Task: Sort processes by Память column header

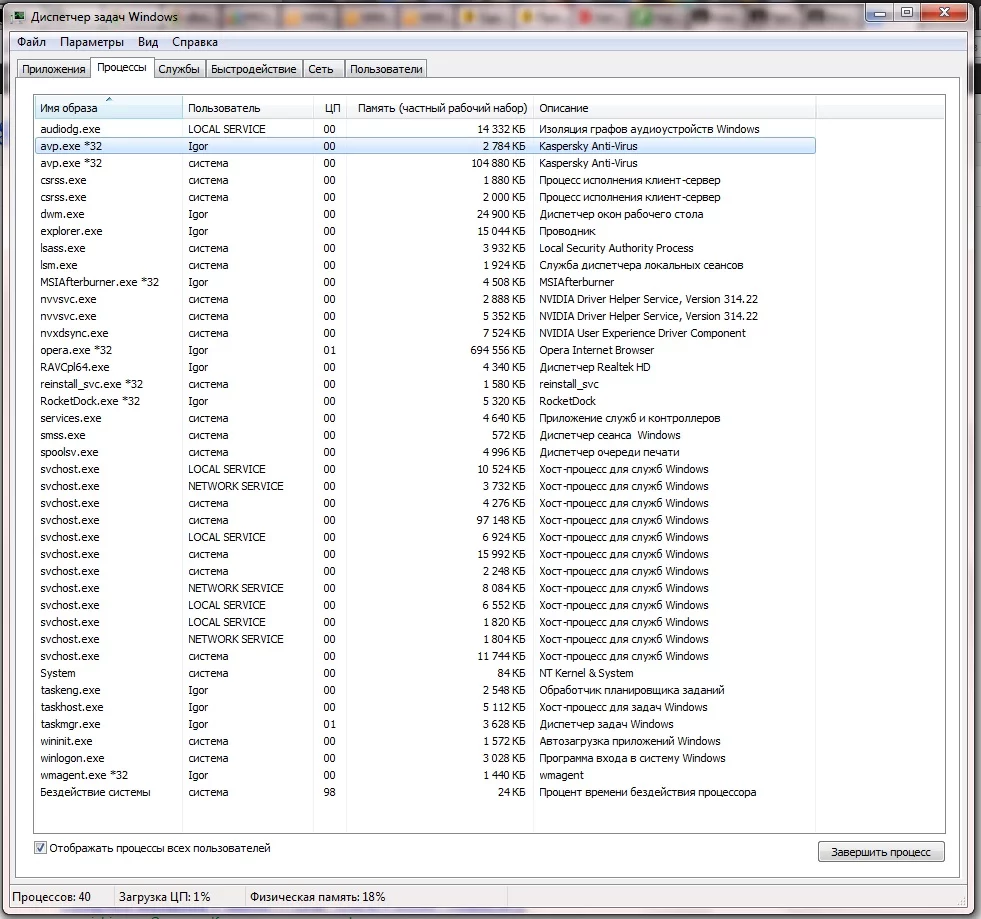Action: [x=440, y=108]
